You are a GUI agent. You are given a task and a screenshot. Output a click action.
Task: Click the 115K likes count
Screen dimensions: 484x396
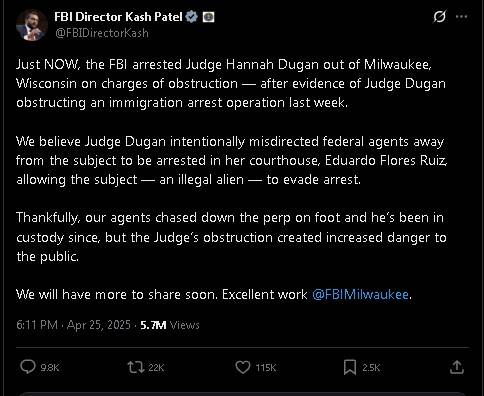pyautogui.click(x=266, y=368)
